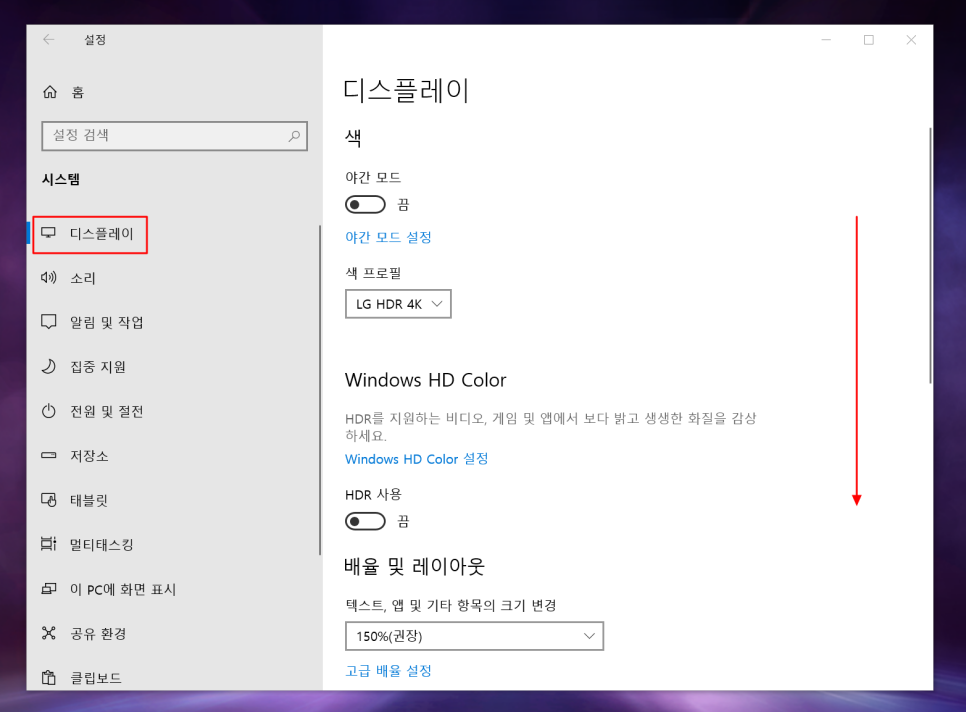Viewport: 966px width, 712px height.
Task: Minimize the 설정 window
Action: (x=826, y=39)
